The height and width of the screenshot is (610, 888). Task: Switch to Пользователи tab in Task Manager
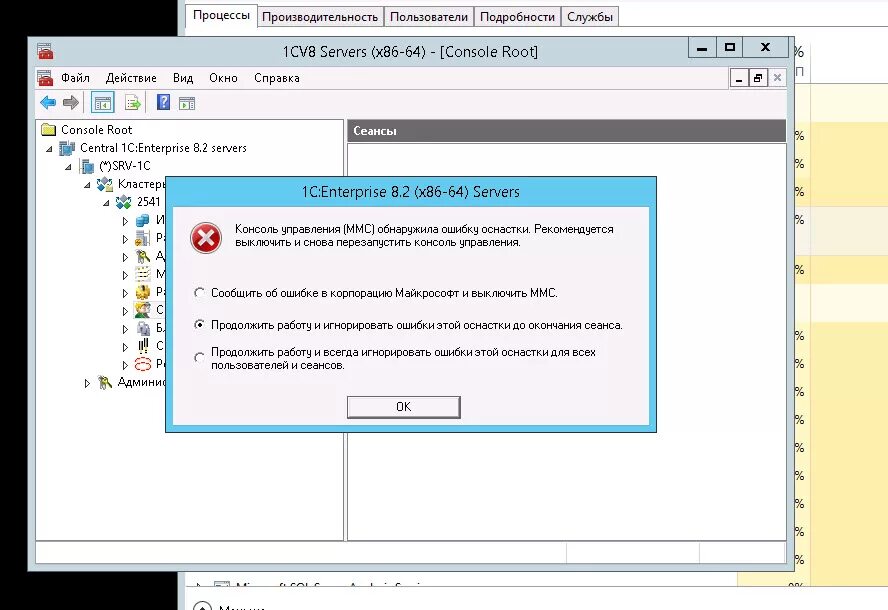point(429,17)
